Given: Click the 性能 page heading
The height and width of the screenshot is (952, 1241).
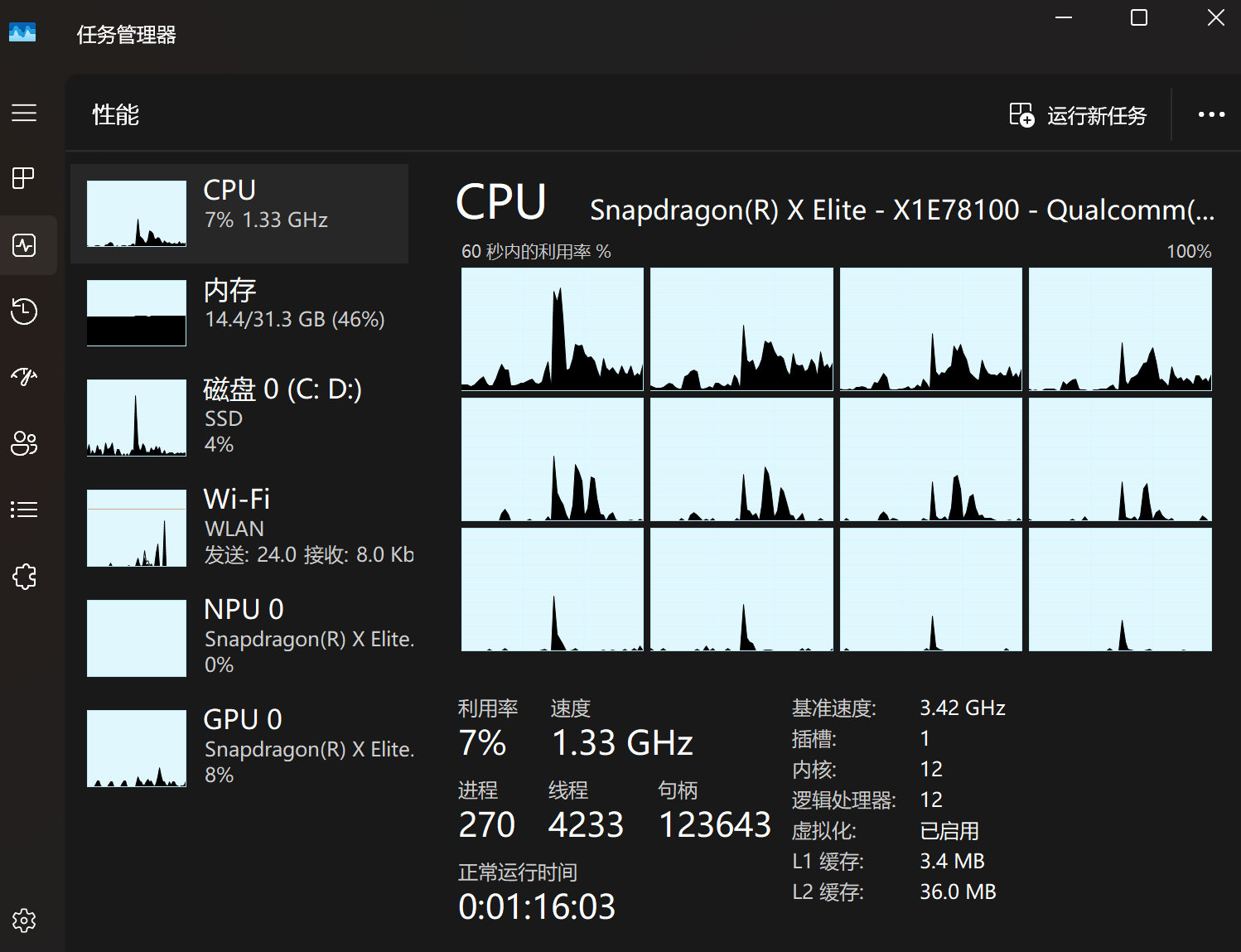Looking at the screenshot, I should pyautogui.click(x=116, y=114).
